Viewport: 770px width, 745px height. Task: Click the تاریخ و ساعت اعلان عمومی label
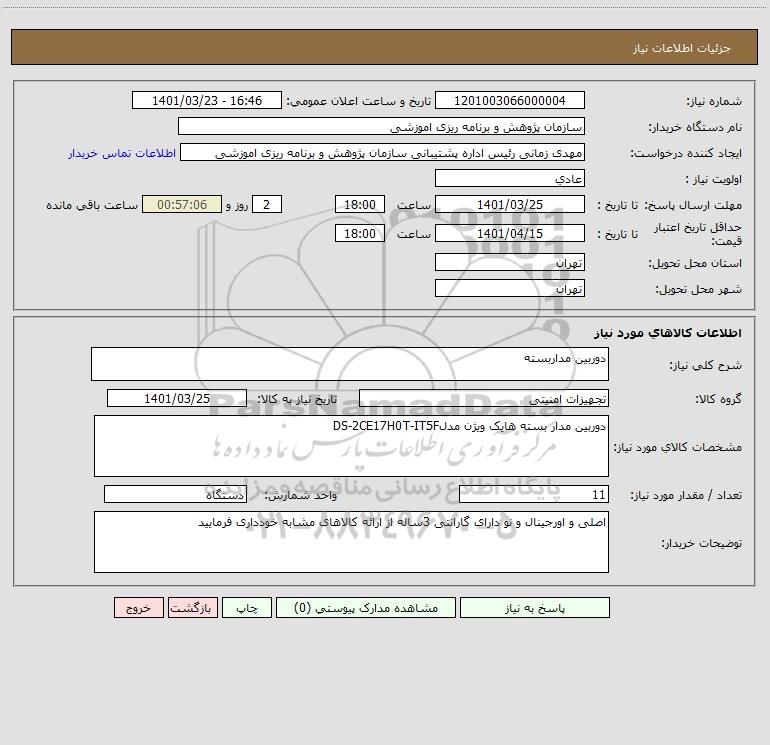coord(359,101)
